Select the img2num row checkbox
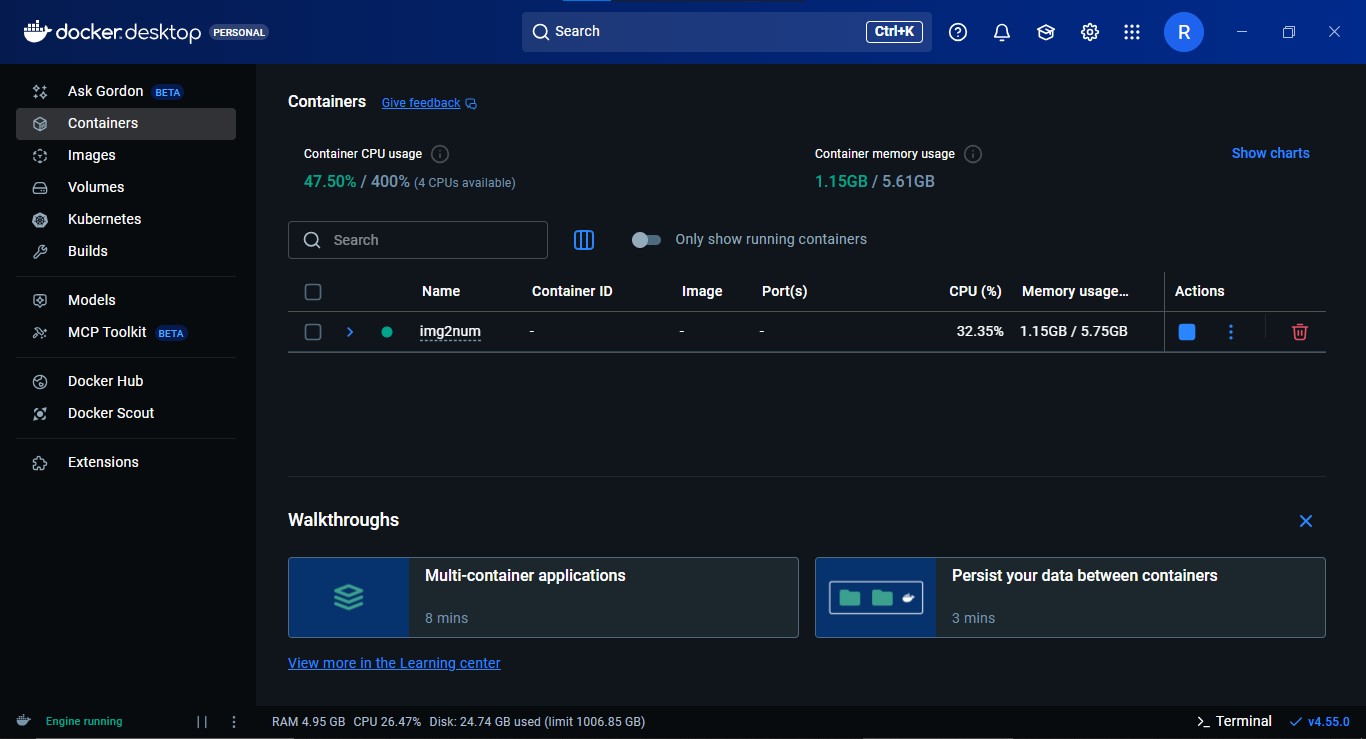Viewport: 1366px width, 739px height. 313,331
